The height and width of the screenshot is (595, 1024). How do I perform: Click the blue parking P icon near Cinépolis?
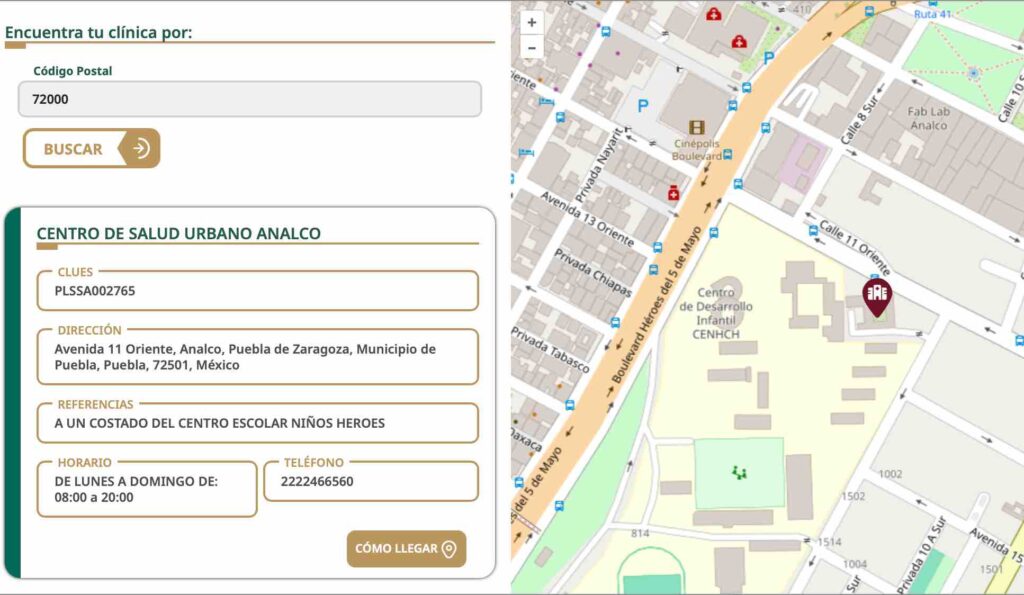point(643,105)
